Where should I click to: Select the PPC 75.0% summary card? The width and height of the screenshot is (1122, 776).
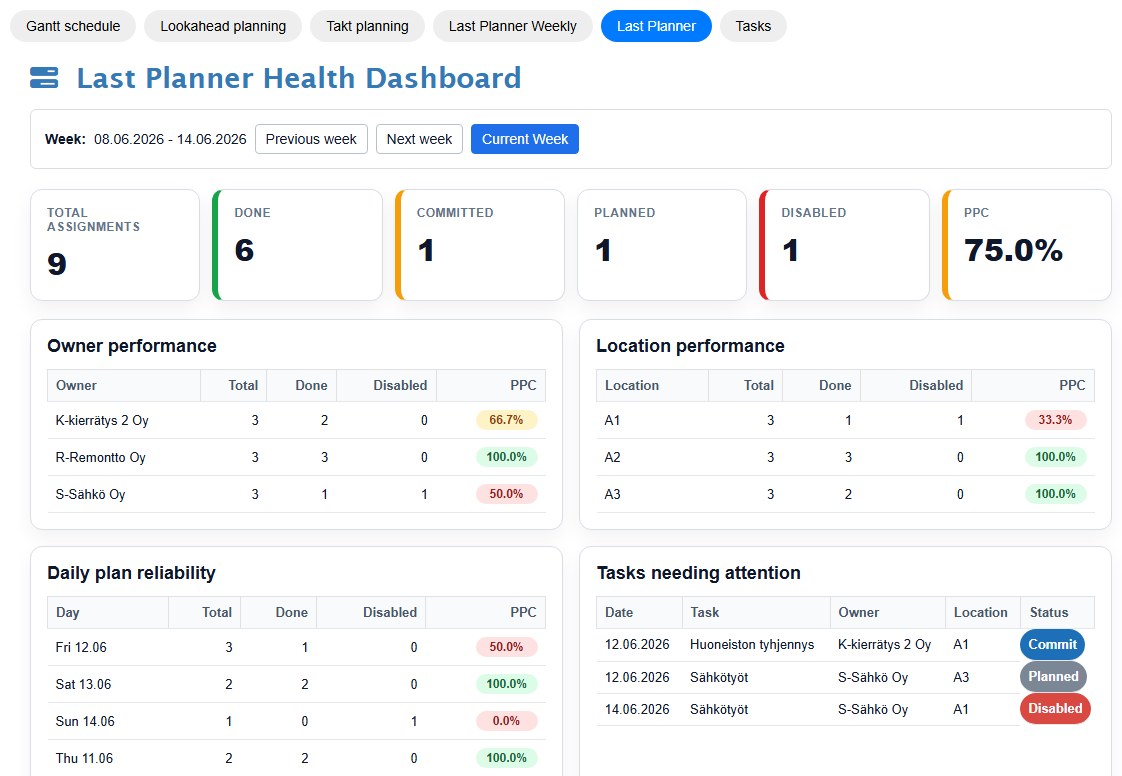pos(1027,245)
